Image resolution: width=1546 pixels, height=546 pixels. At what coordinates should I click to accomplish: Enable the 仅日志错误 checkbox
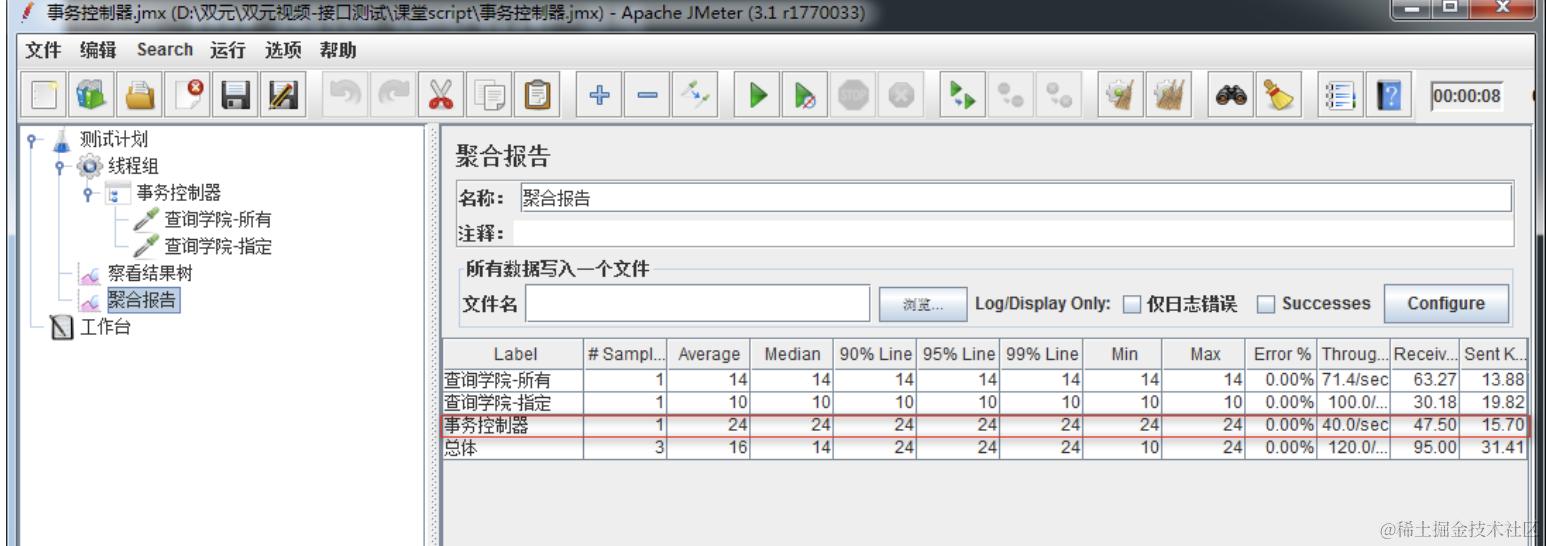(1130, 304)
